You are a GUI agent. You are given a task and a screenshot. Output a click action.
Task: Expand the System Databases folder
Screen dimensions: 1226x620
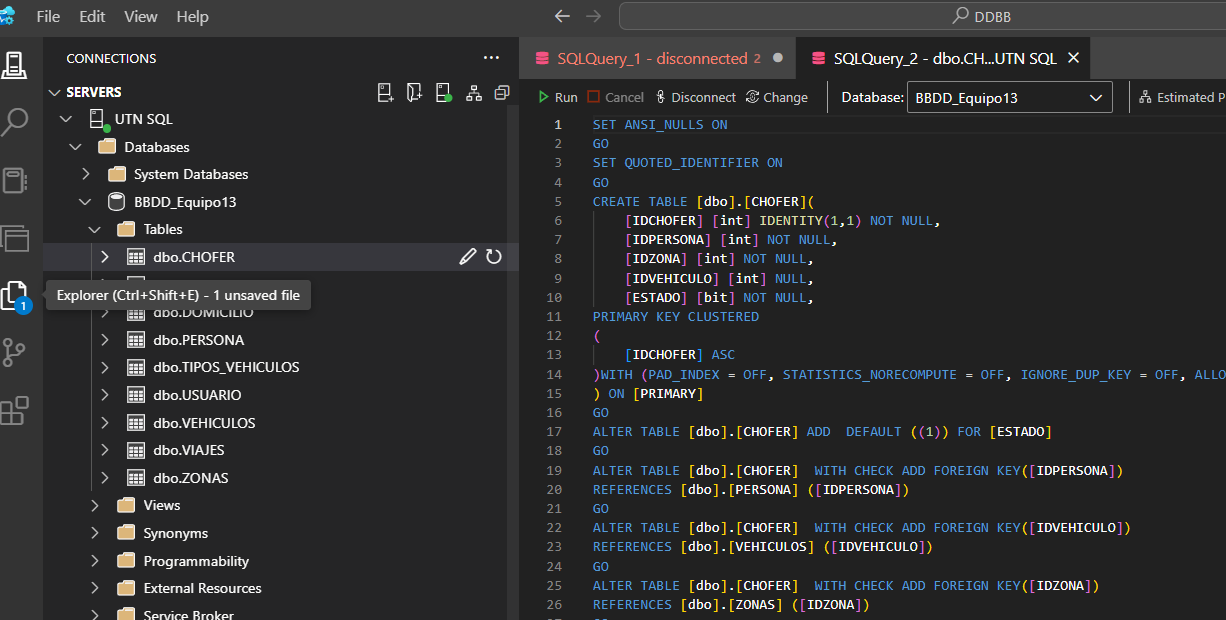(x=86, y=174)
